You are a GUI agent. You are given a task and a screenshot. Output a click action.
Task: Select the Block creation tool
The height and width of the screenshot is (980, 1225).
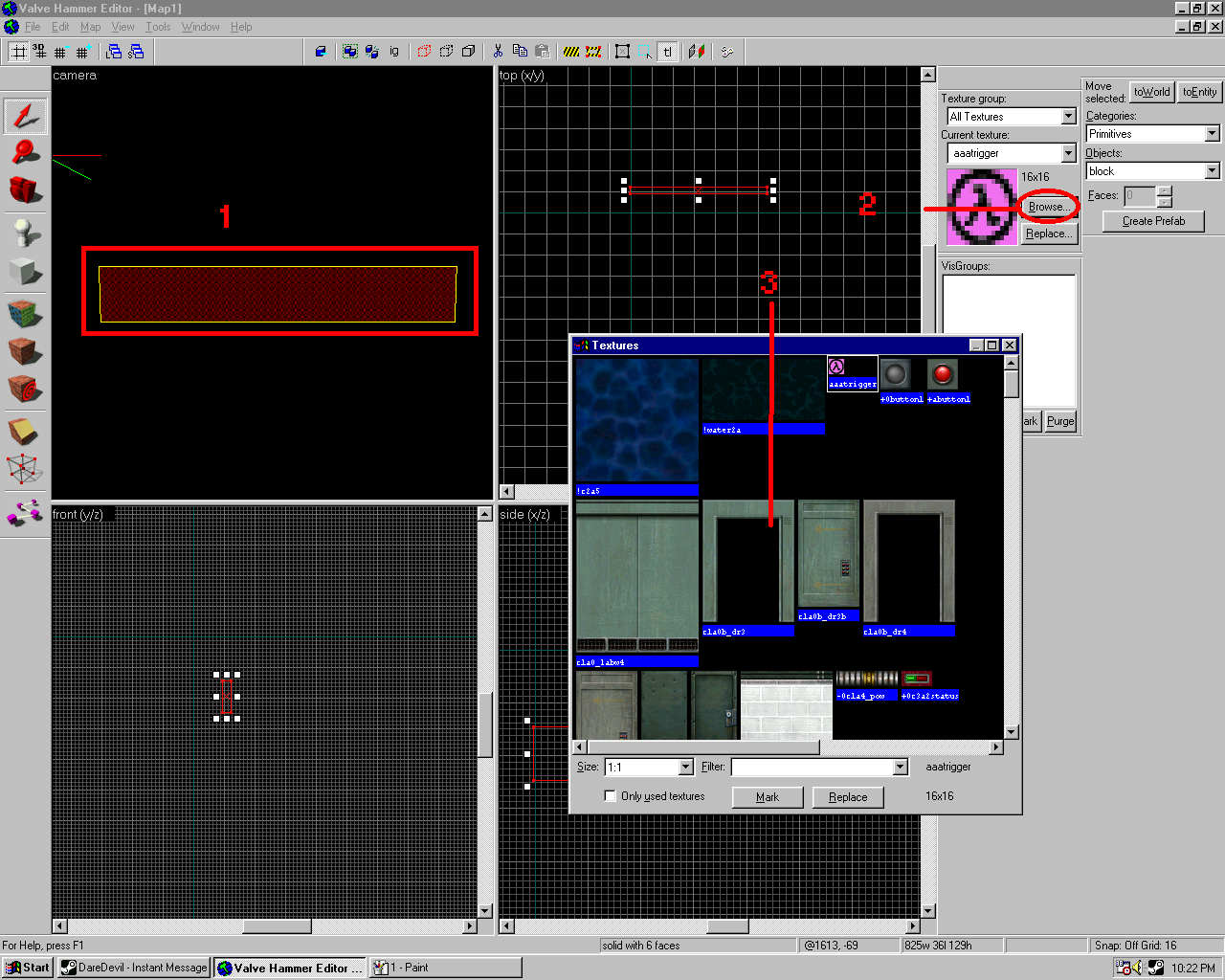pyautogui.click(x=25, y=272)
